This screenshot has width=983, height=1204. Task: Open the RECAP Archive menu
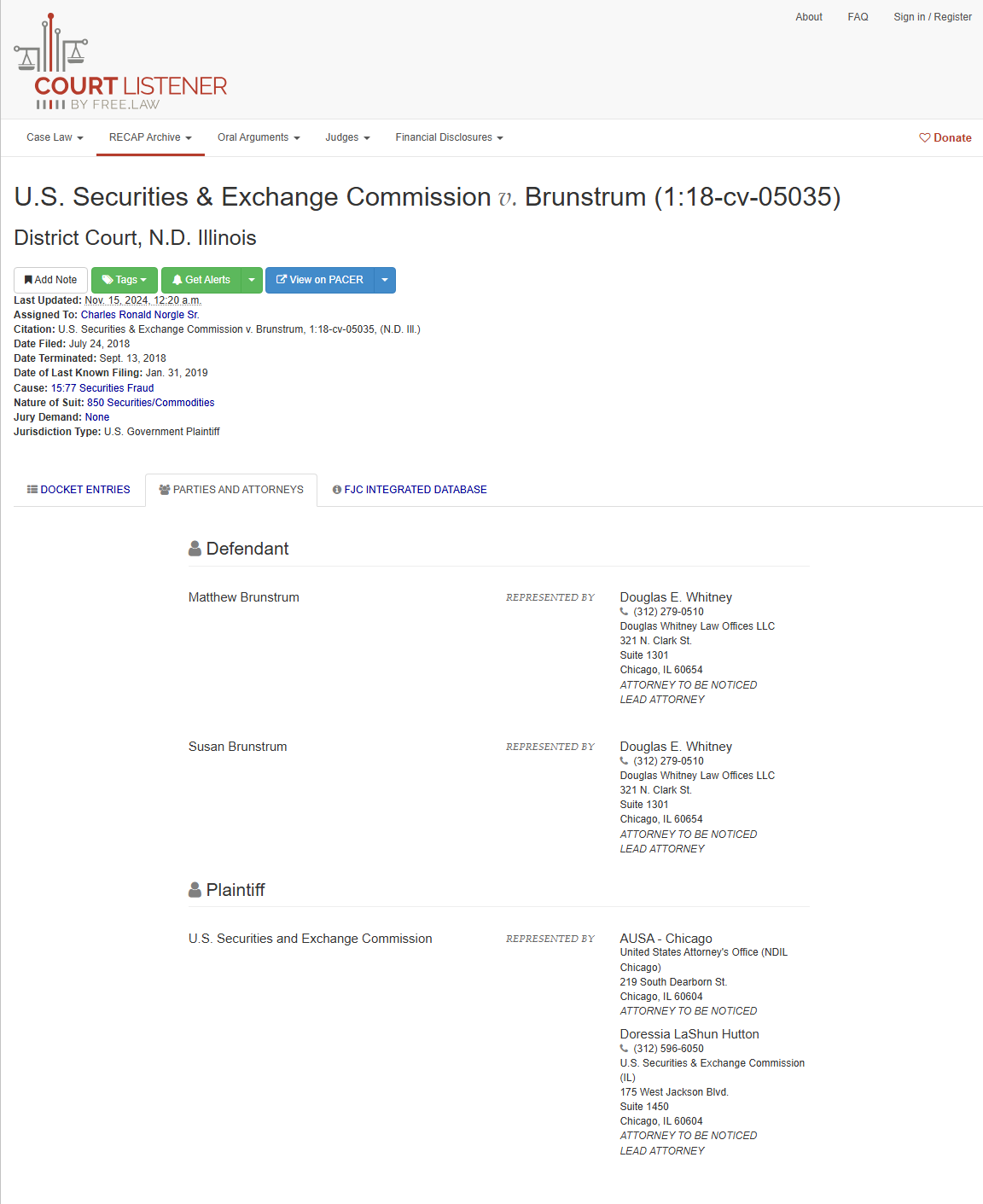[150, 137]
